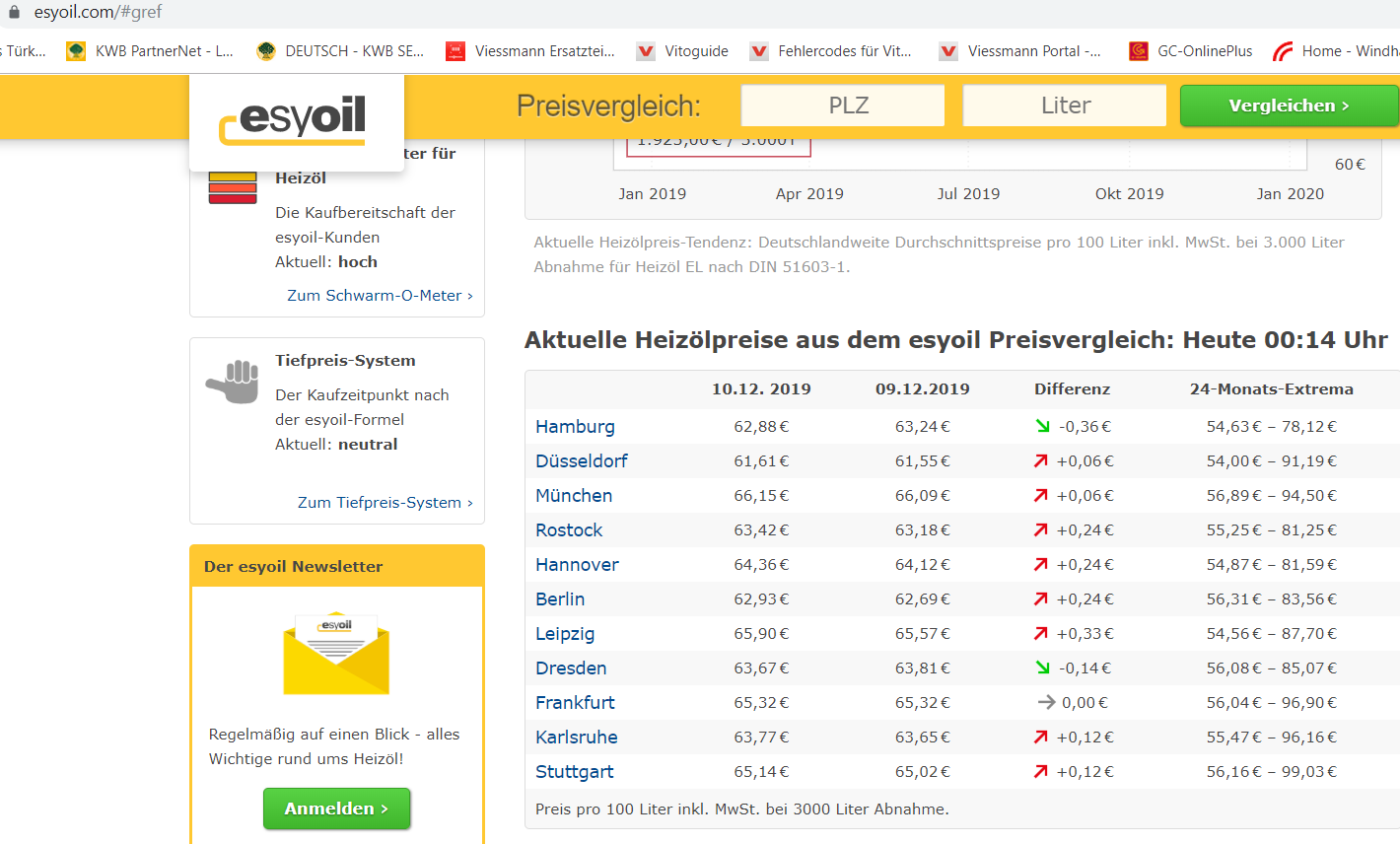The height and width of the screenshot is (844, 1400).
Task: Click the Anmelden newsletter button
Action: coord(336,809)
